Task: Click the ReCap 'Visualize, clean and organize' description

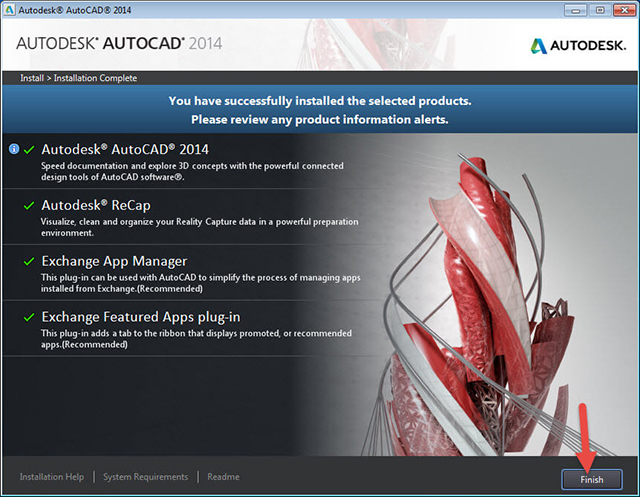Action: pos(200,227)
